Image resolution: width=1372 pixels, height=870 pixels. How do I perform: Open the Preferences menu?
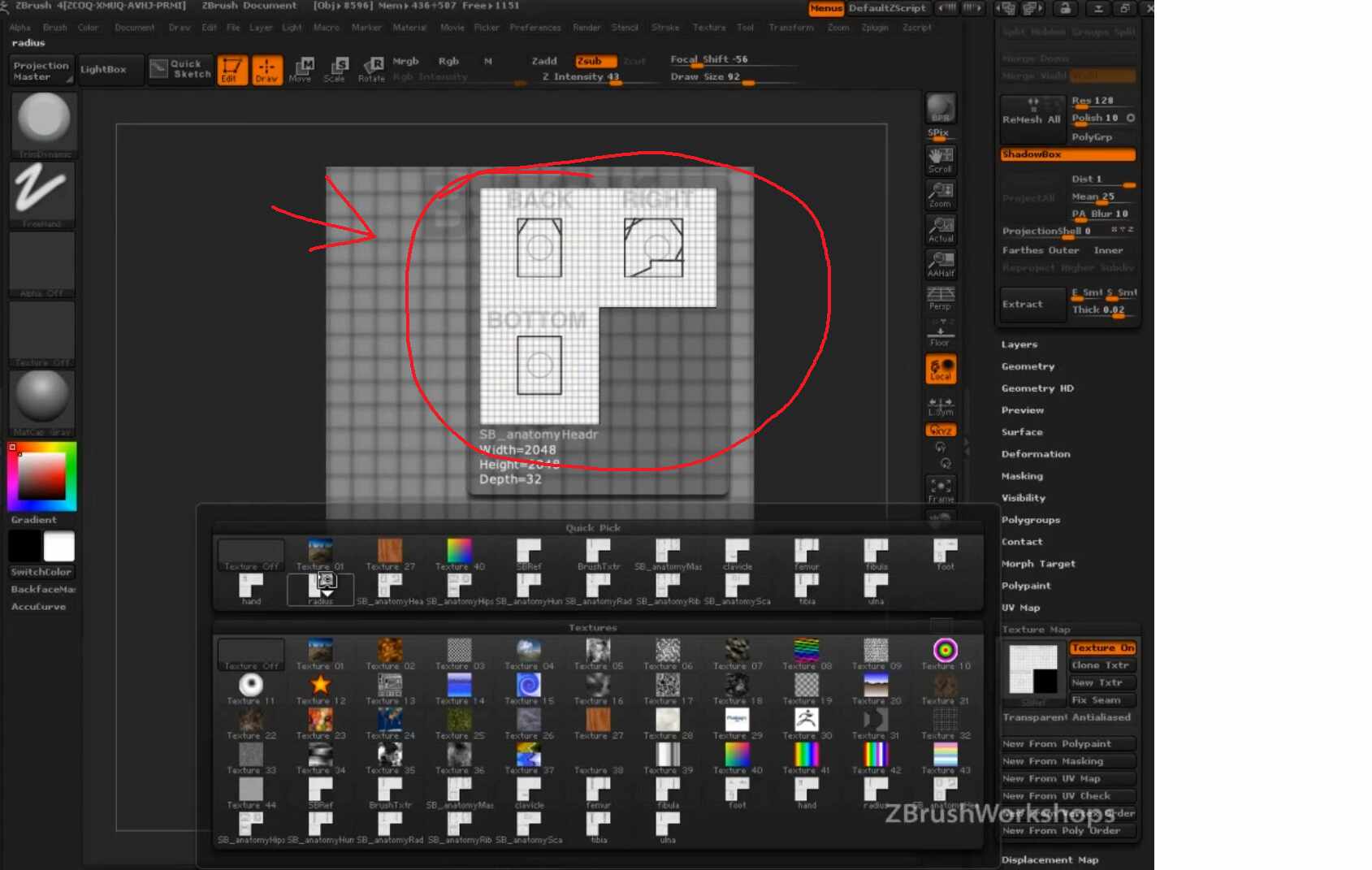point(535,28)
